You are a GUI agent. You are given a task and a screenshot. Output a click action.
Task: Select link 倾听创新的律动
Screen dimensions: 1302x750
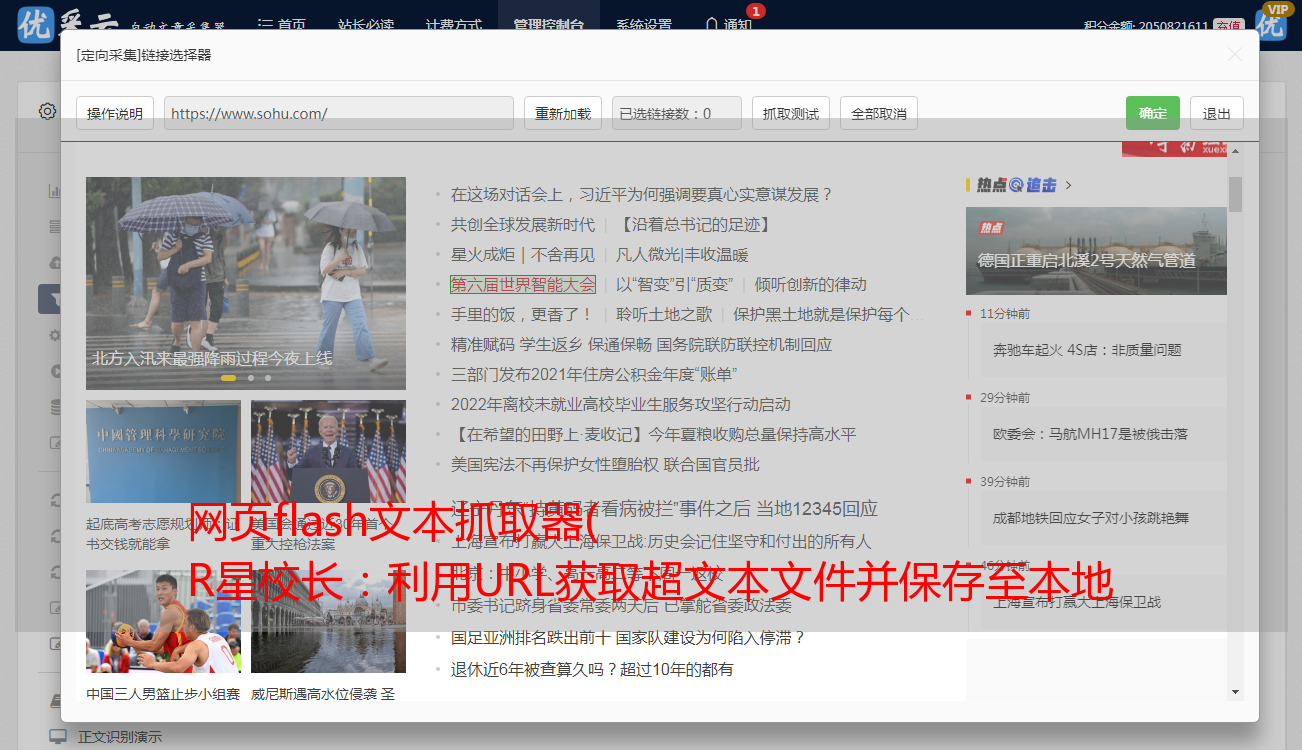tap(810, 284)
